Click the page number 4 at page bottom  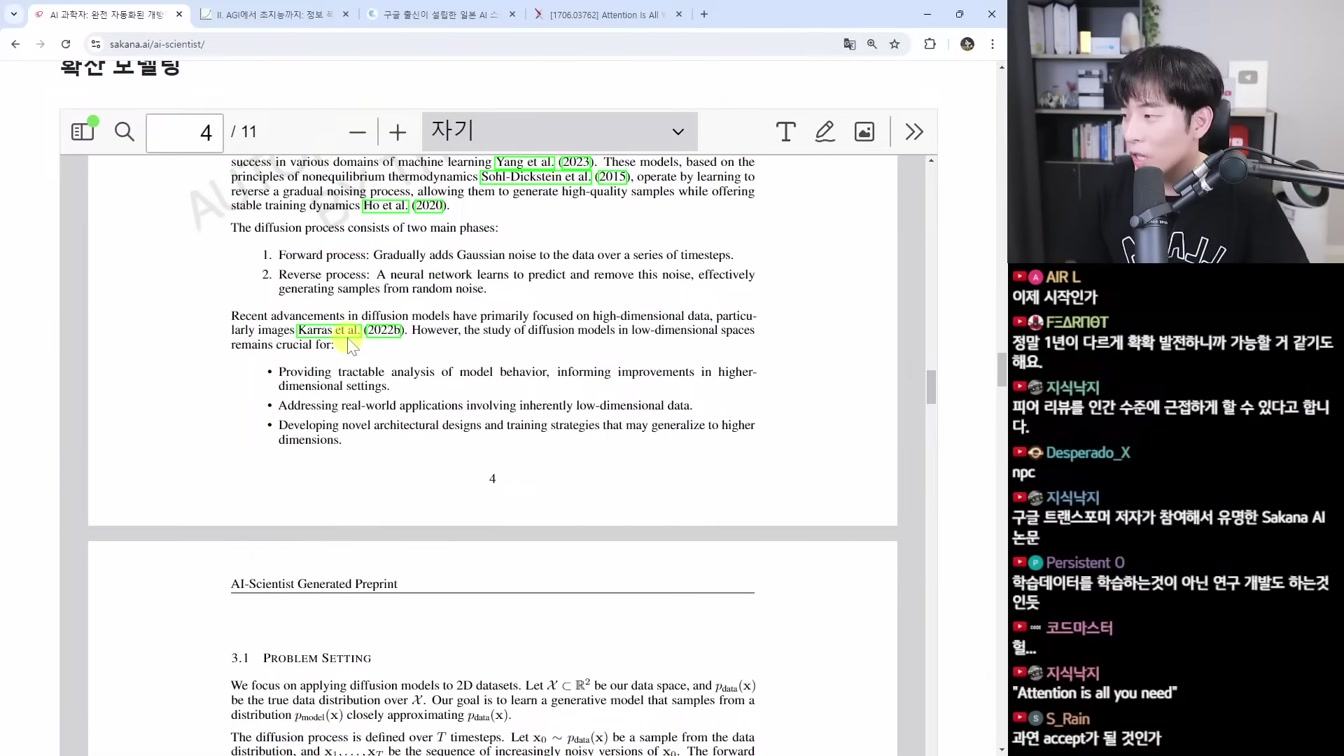[492, 479]
